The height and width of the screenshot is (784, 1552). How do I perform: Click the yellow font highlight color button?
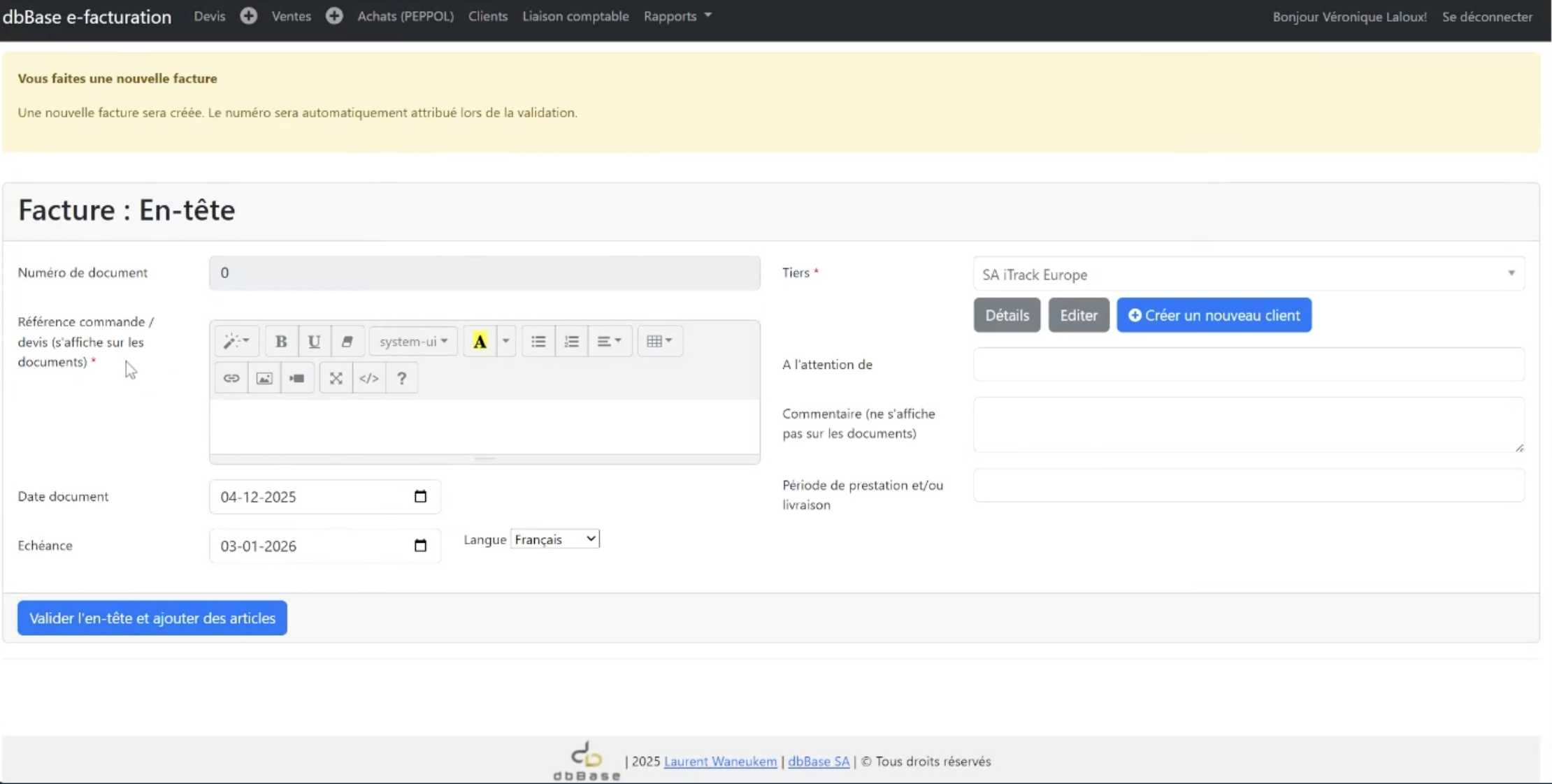click(480, 341)
